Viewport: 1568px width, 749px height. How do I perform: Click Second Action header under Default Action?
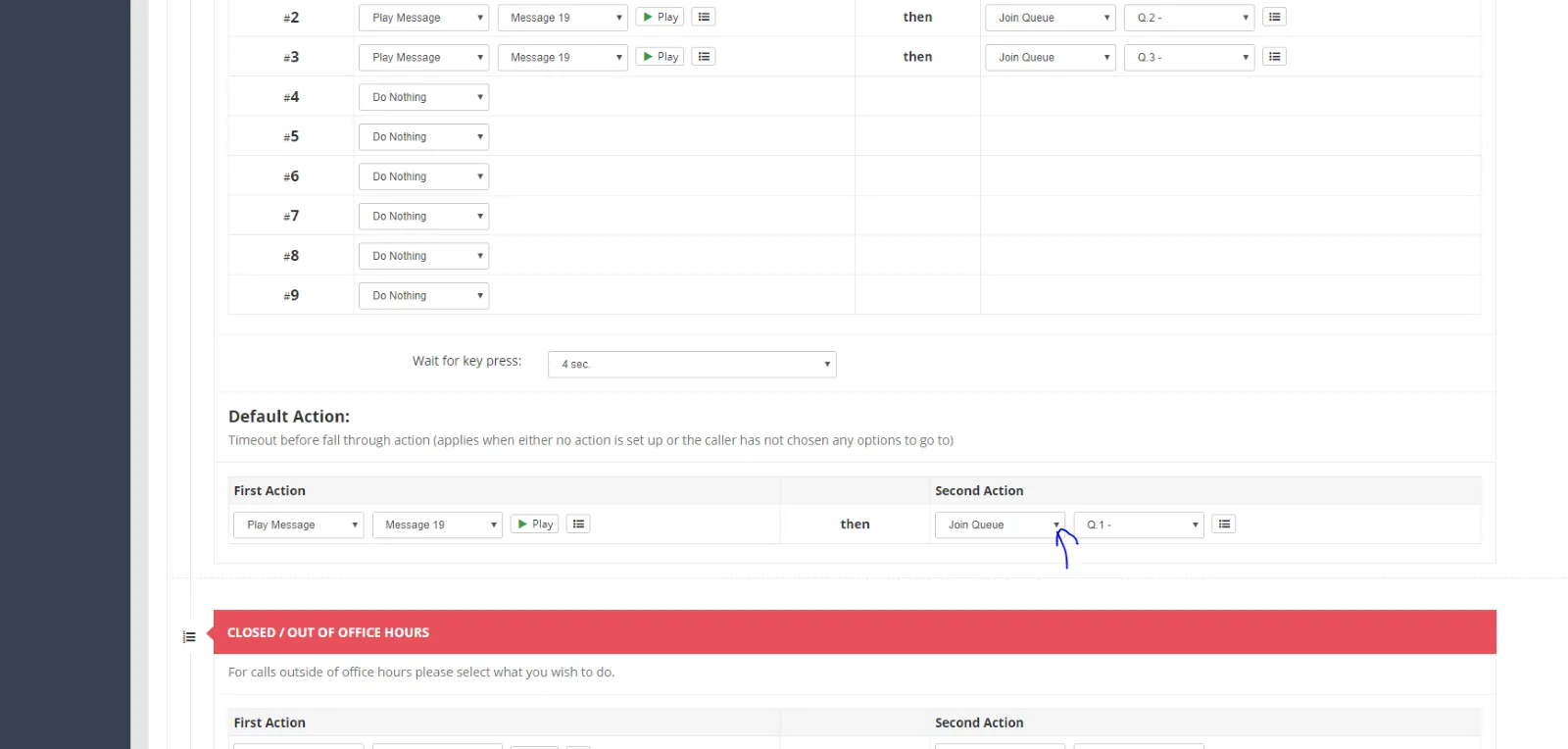click(x=979, y=491)
